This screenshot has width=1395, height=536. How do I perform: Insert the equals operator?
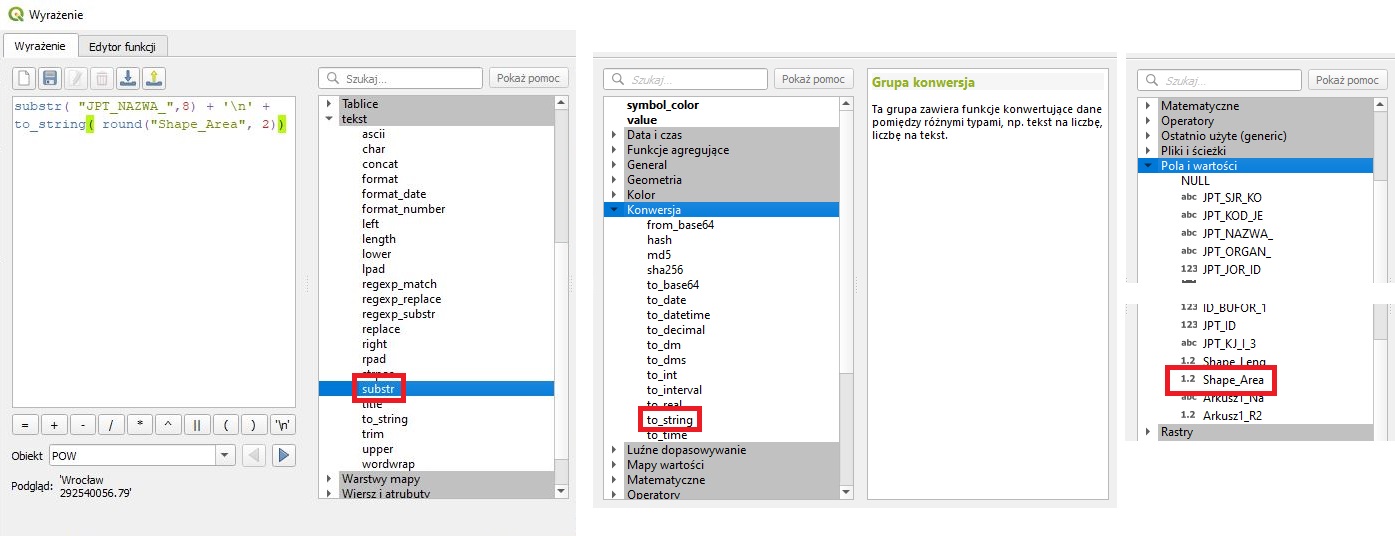25,425
